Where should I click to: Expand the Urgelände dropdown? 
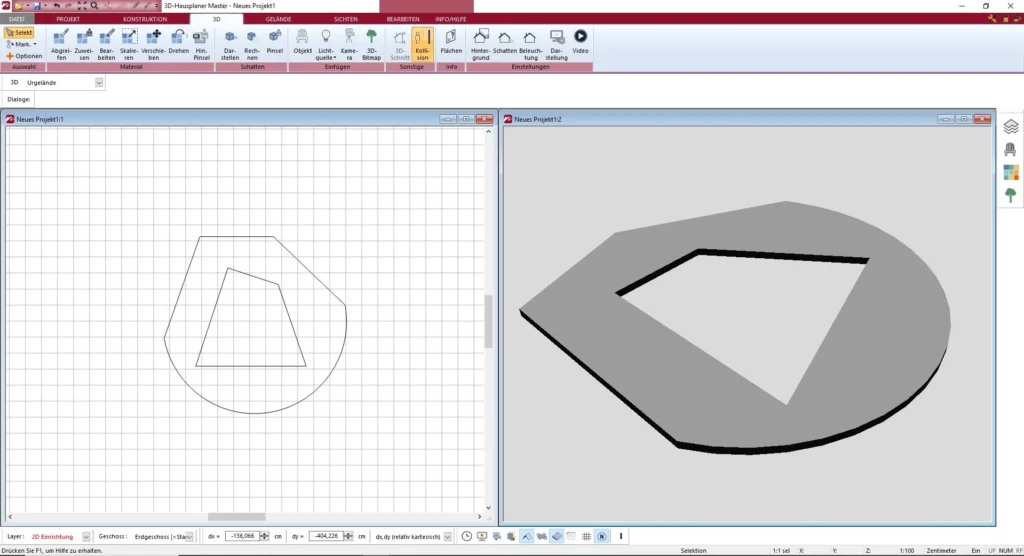[x=99, y=83]
